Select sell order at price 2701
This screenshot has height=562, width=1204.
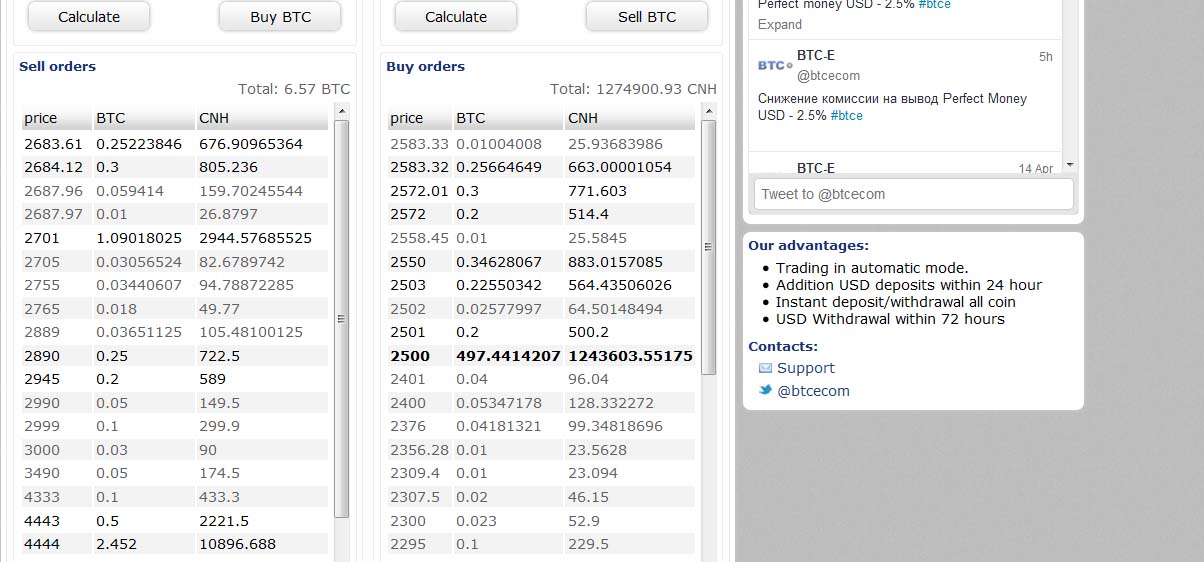pos(175,238)
